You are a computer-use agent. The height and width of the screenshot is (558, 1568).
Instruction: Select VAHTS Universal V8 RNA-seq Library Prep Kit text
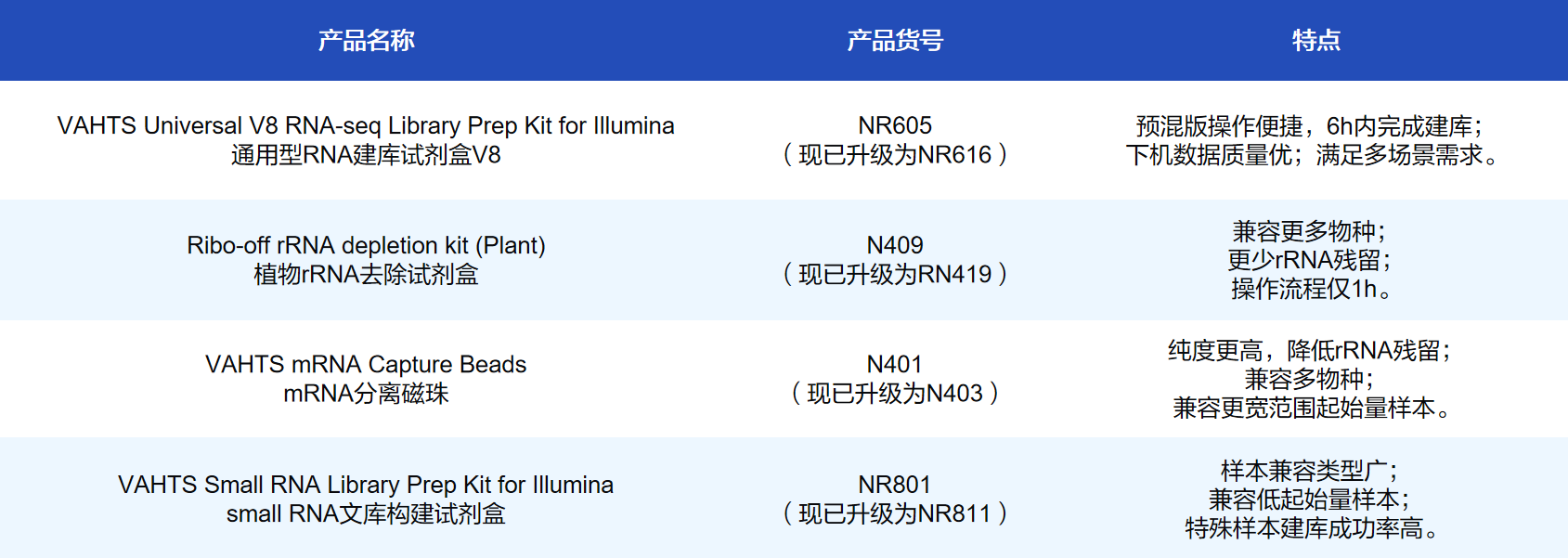pos(366,125)
